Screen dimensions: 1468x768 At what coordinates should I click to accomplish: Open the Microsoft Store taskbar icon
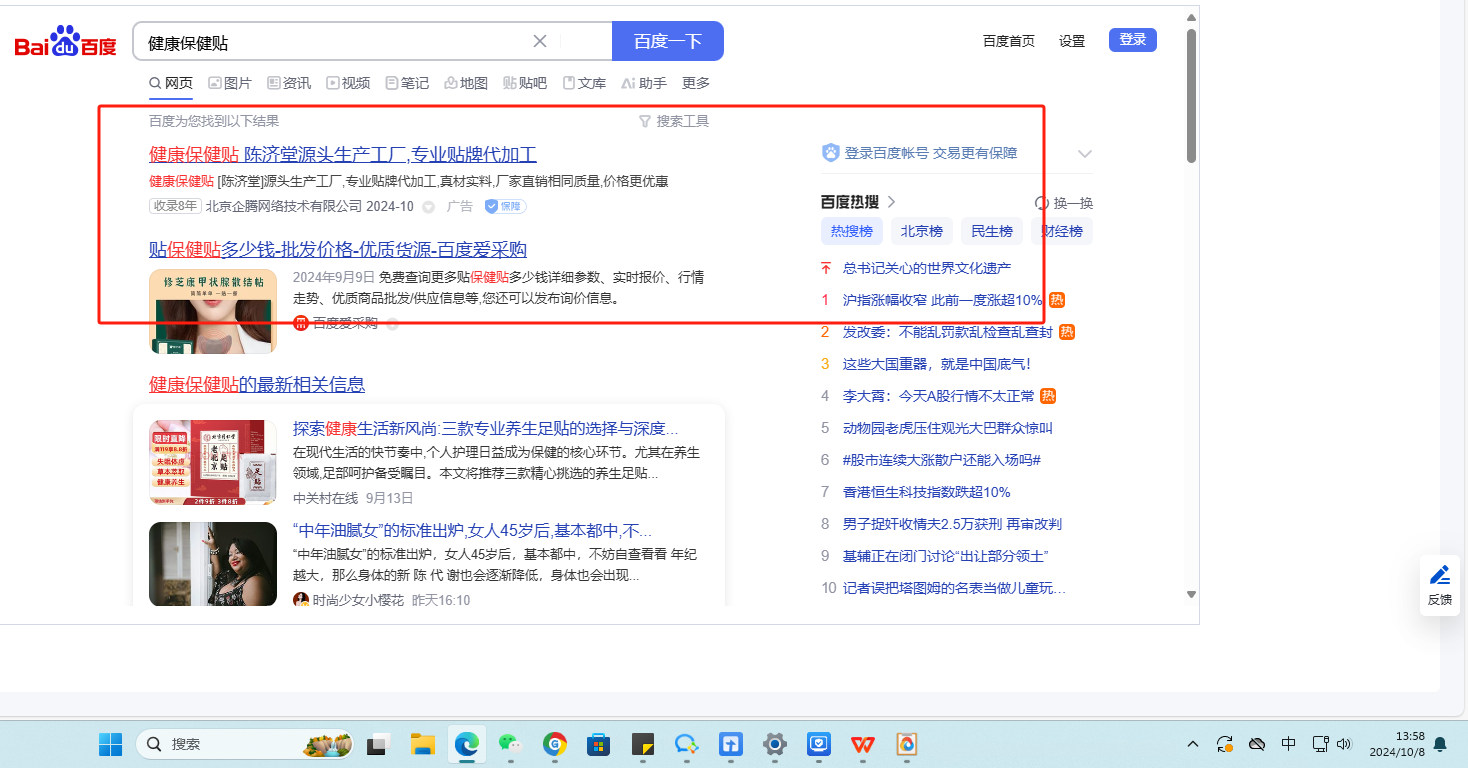pyautogui.click(x=598, y=744)
